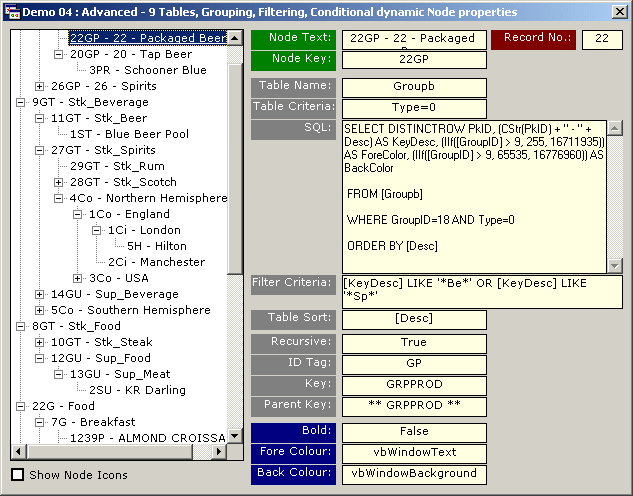Click the Node Text input field

[414, 39]
